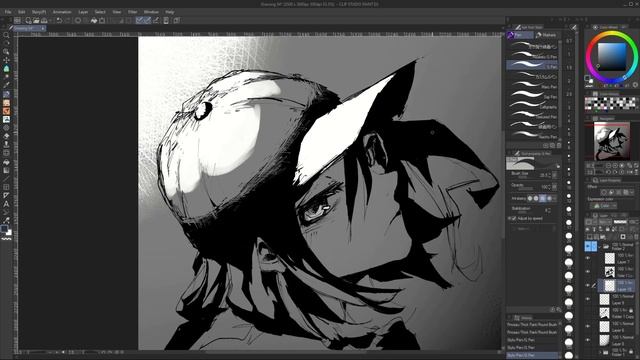Click the Clear toolbar icon
The image size is (640, 360).
(78, 20)
